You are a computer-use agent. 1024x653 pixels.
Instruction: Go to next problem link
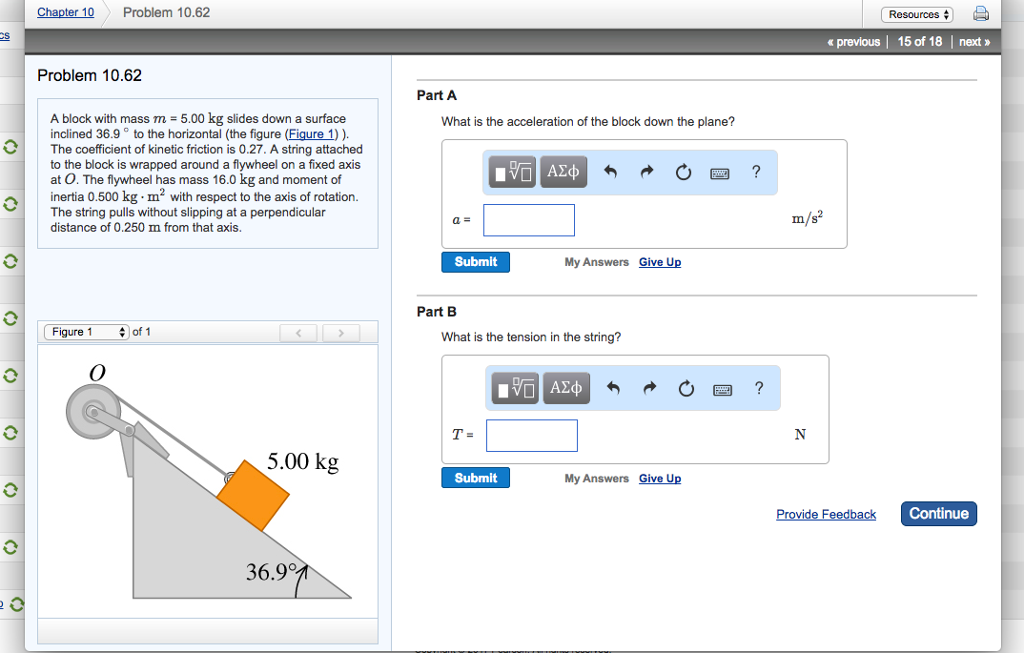click(x=973, y=42)
